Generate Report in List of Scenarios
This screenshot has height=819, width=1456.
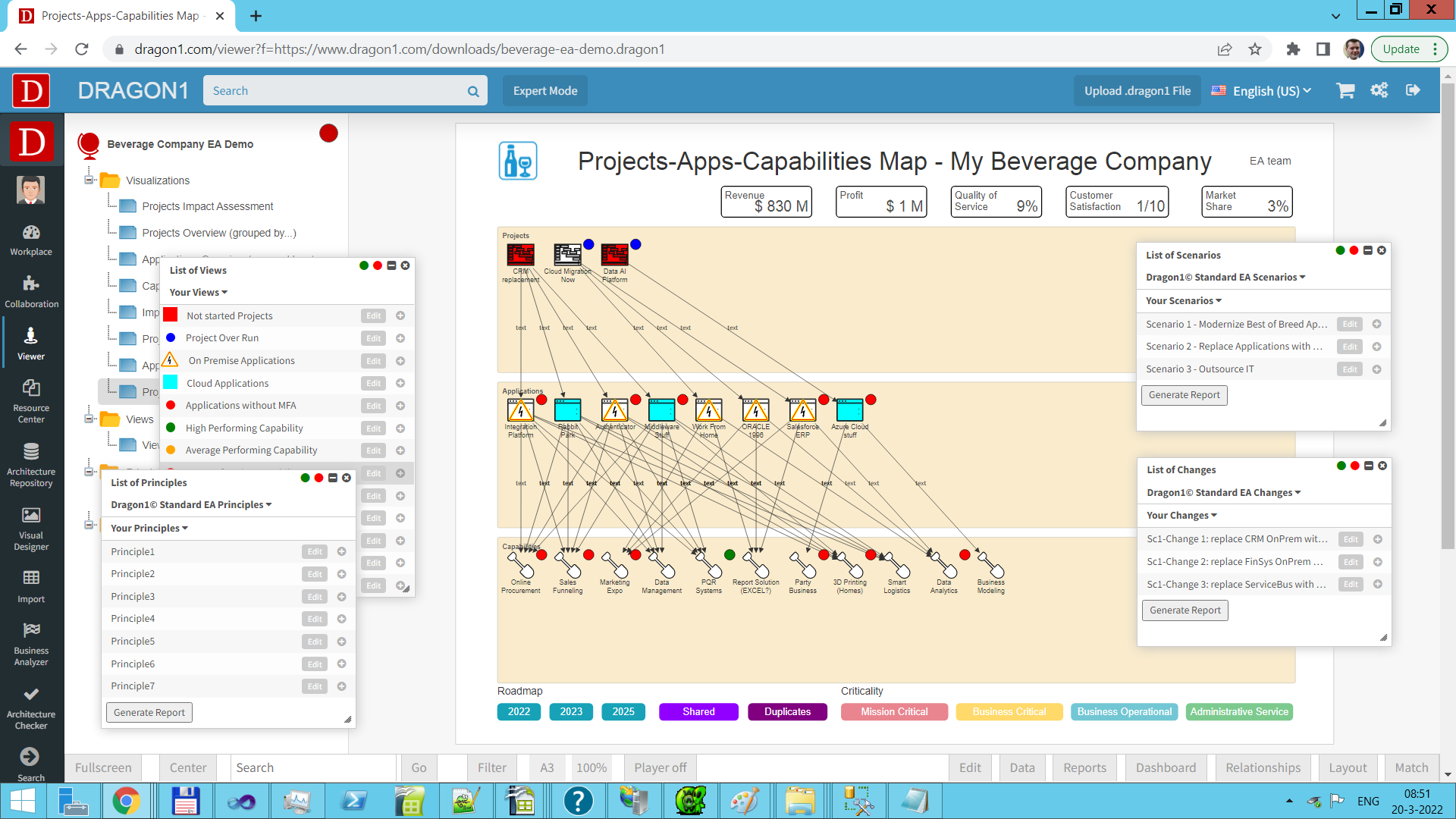[1184, 395]
